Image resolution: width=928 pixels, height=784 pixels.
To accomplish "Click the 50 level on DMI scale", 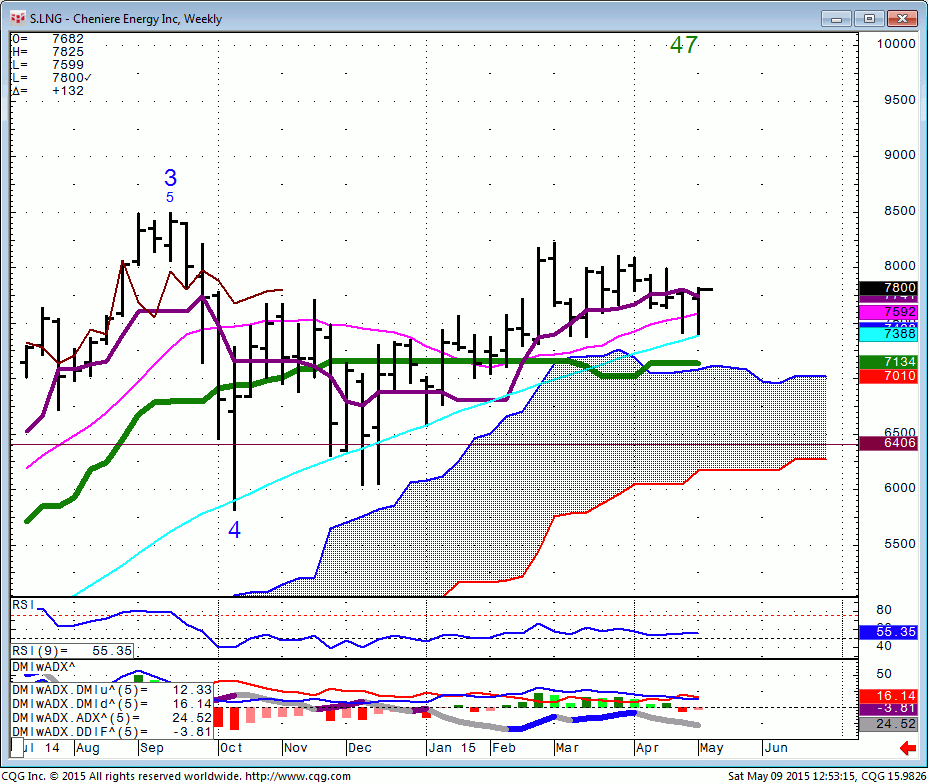I will tap(884, 673).
